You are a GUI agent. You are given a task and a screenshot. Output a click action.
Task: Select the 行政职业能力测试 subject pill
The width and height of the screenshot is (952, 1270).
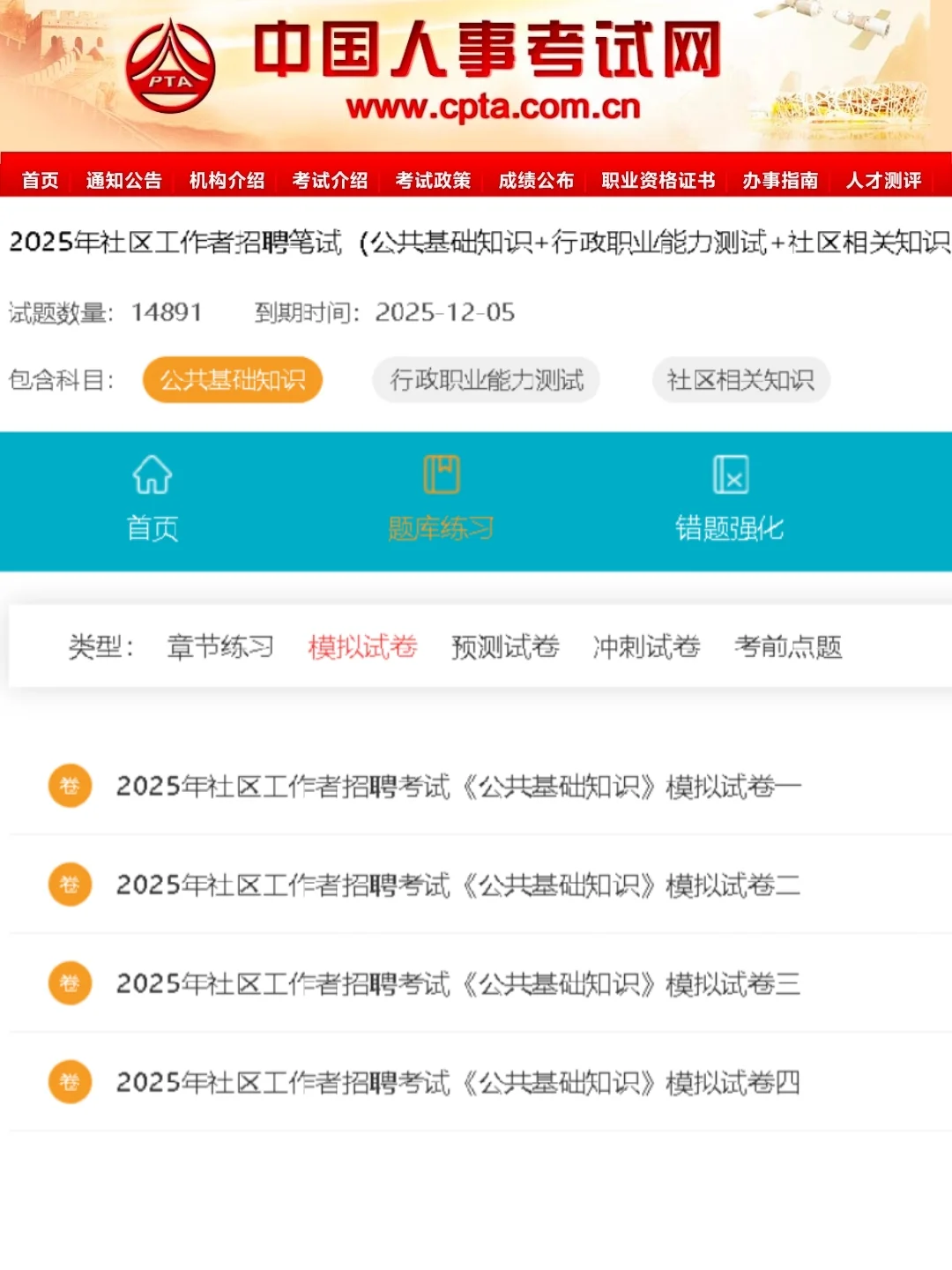(487, 380)
